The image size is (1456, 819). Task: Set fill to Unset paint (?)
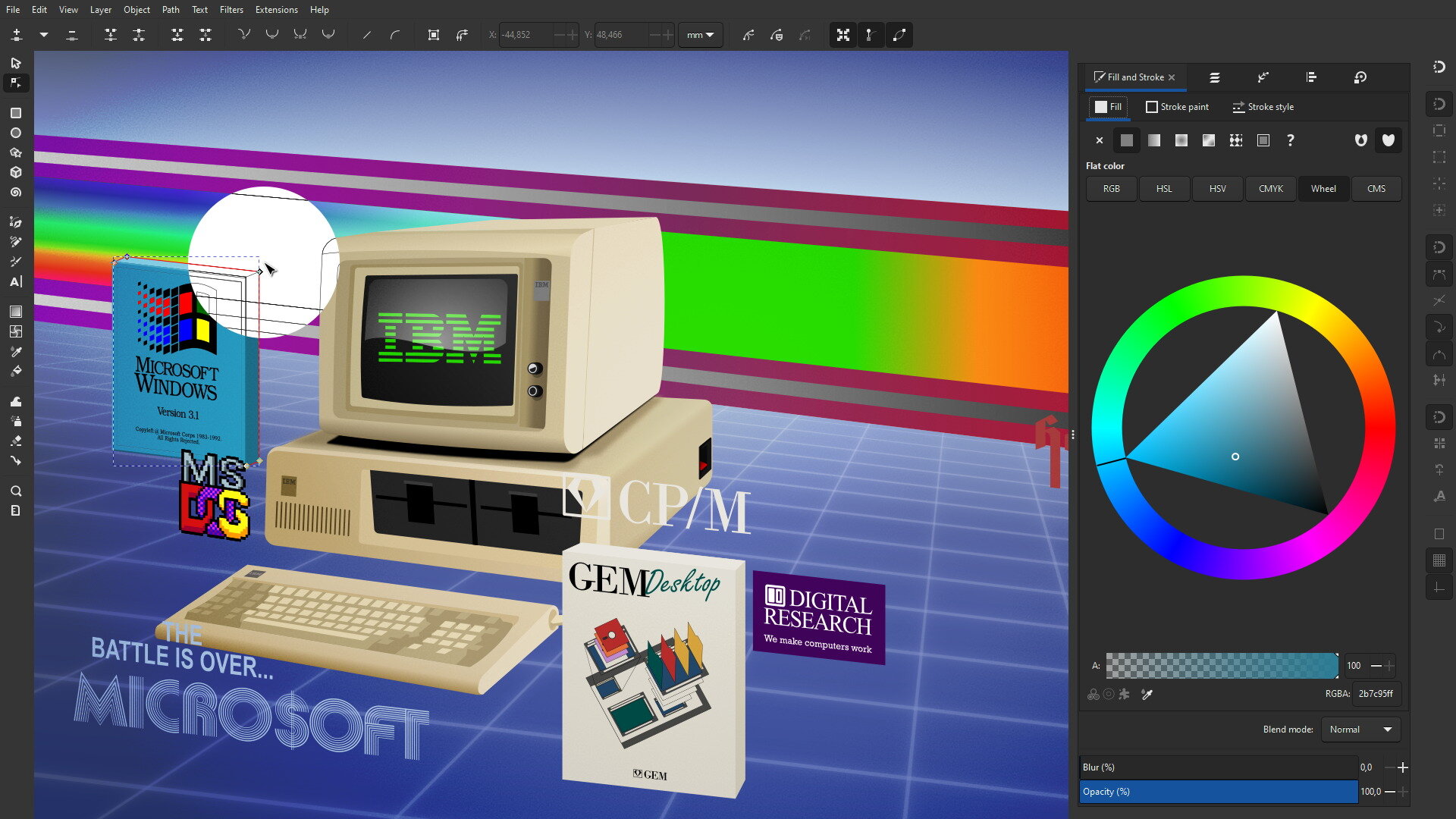pyautogui.click(x=1291, y=140)
